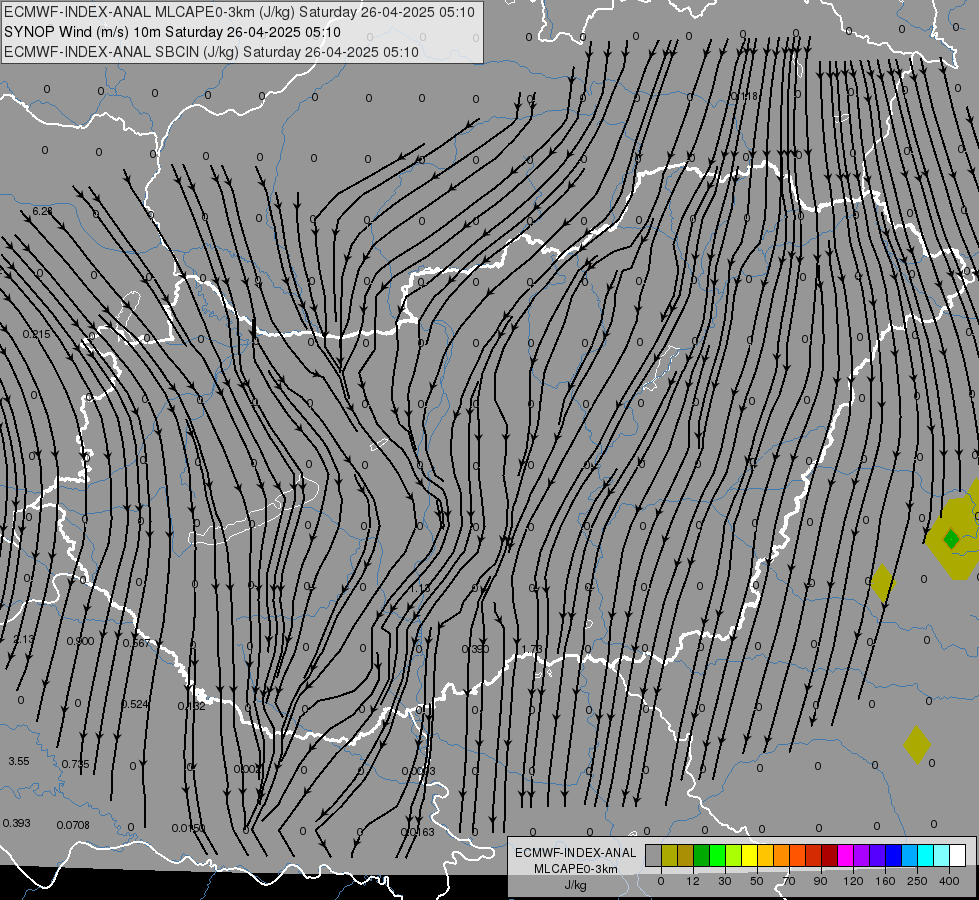Click legend scale label 400
The image size is (979, 900).
coord(949,881)
